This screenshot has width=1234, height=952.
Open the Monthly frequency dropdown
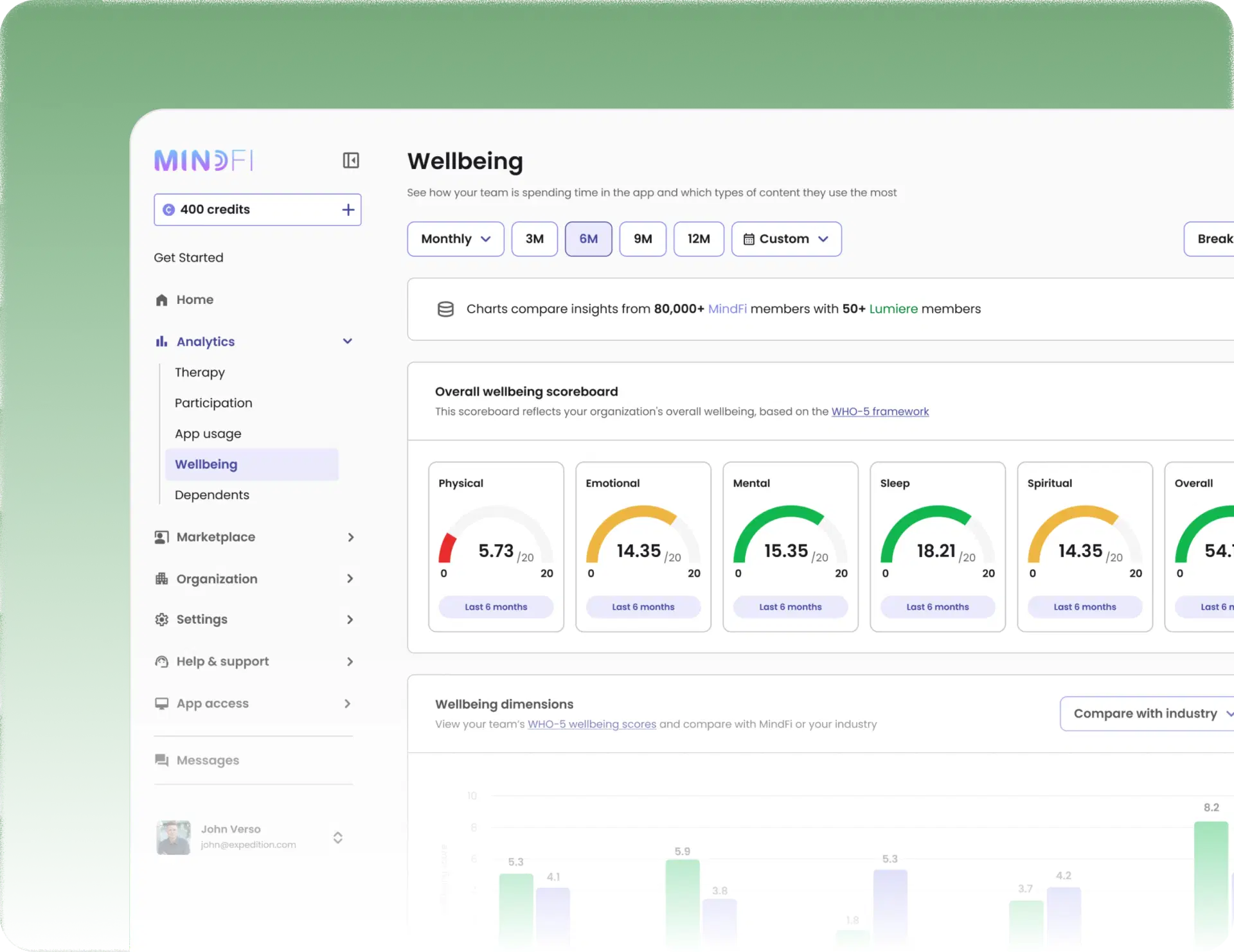point(456,239)
